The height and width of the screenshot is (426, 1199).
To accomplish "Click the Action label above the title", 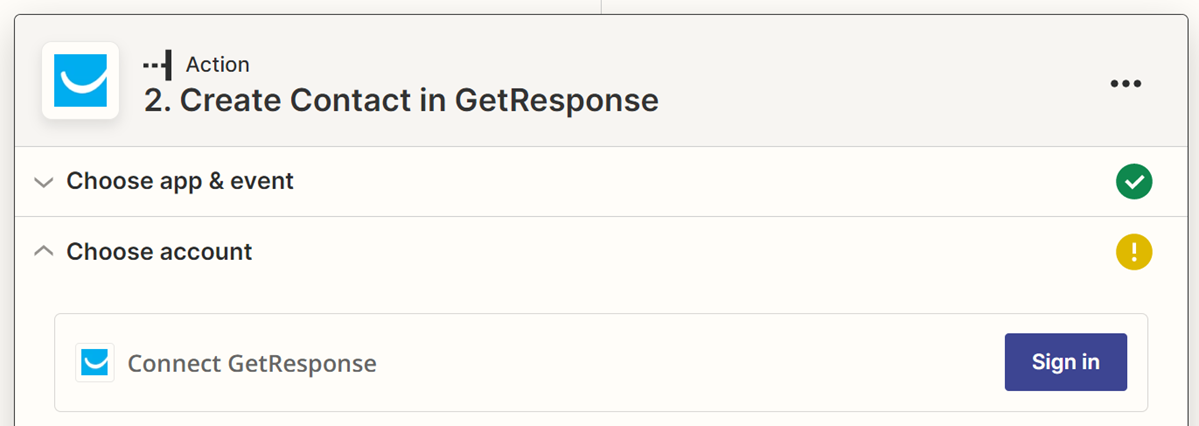I will pyautogui.click(x=218, y=65).
